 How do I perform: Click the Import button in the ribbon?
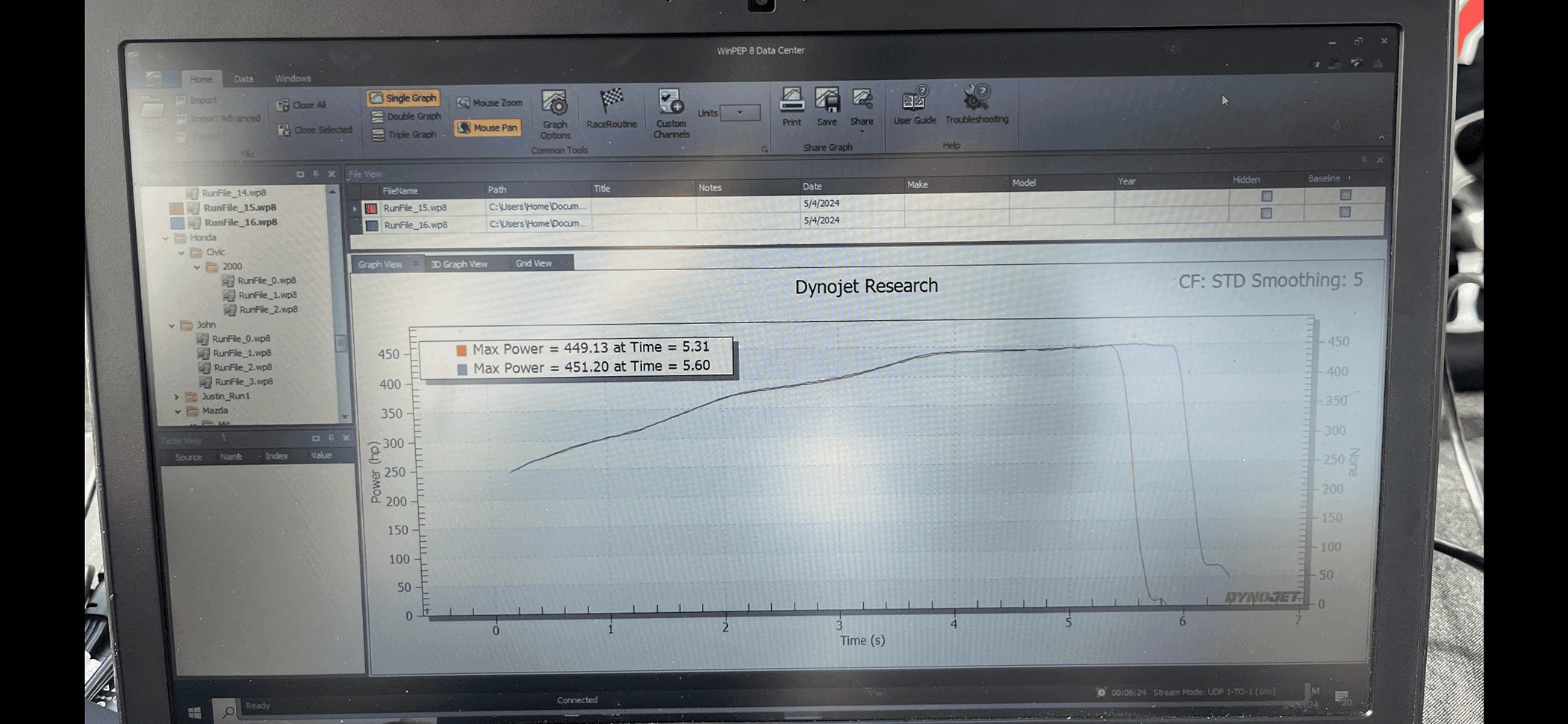point(196,100)
